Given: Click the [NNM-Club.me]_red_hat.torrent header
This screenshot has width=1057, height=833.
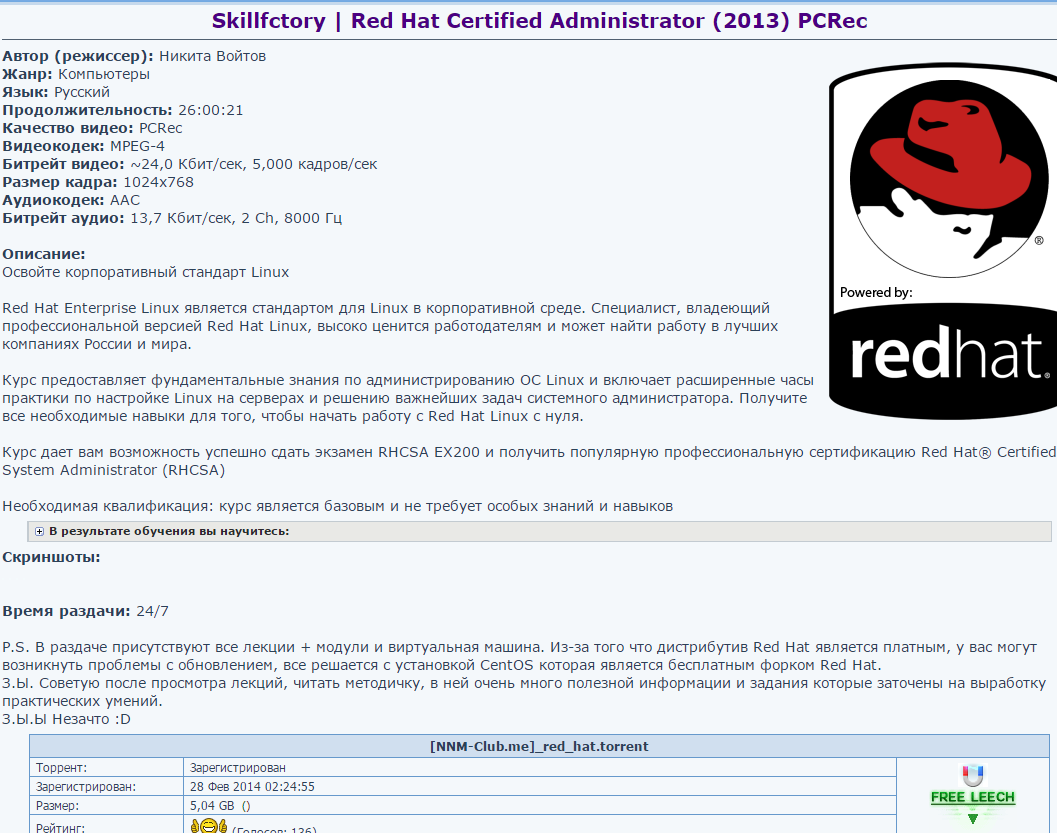Looking at the screenshot, I should point(539,746).
